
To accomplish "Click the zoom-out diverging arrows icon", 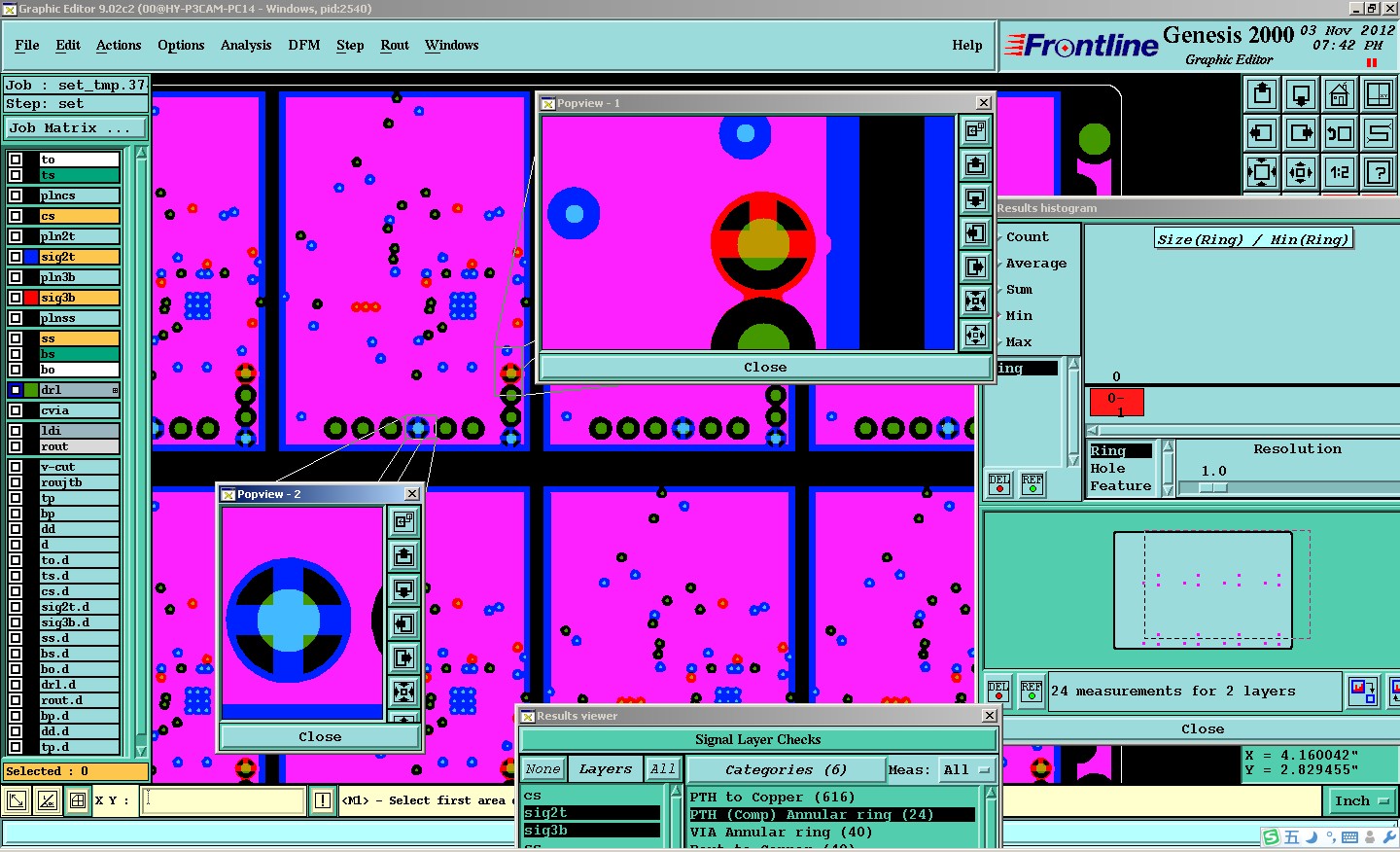I will [x=1301, y=172].
